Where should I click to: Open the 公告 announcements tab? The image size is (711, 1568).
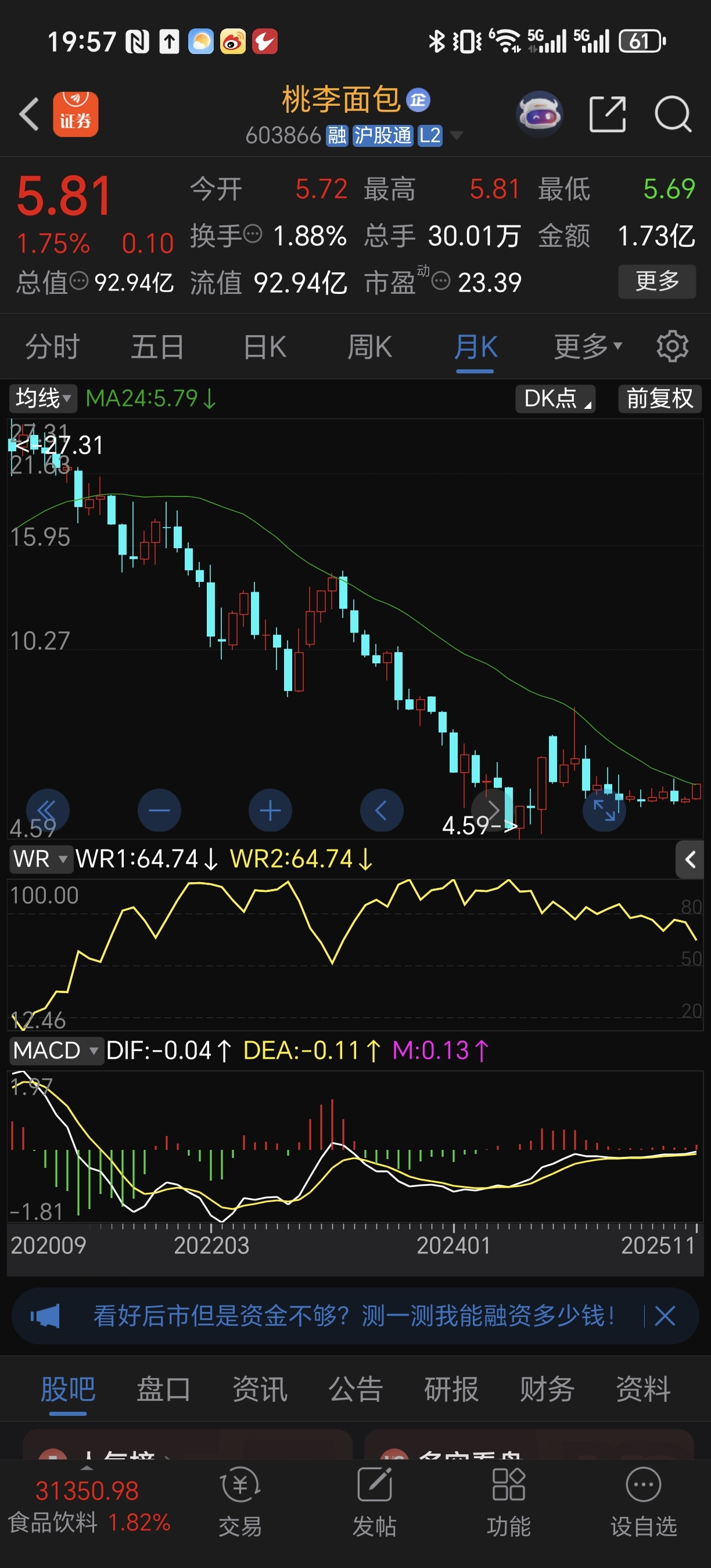(x=355, y=1389)
